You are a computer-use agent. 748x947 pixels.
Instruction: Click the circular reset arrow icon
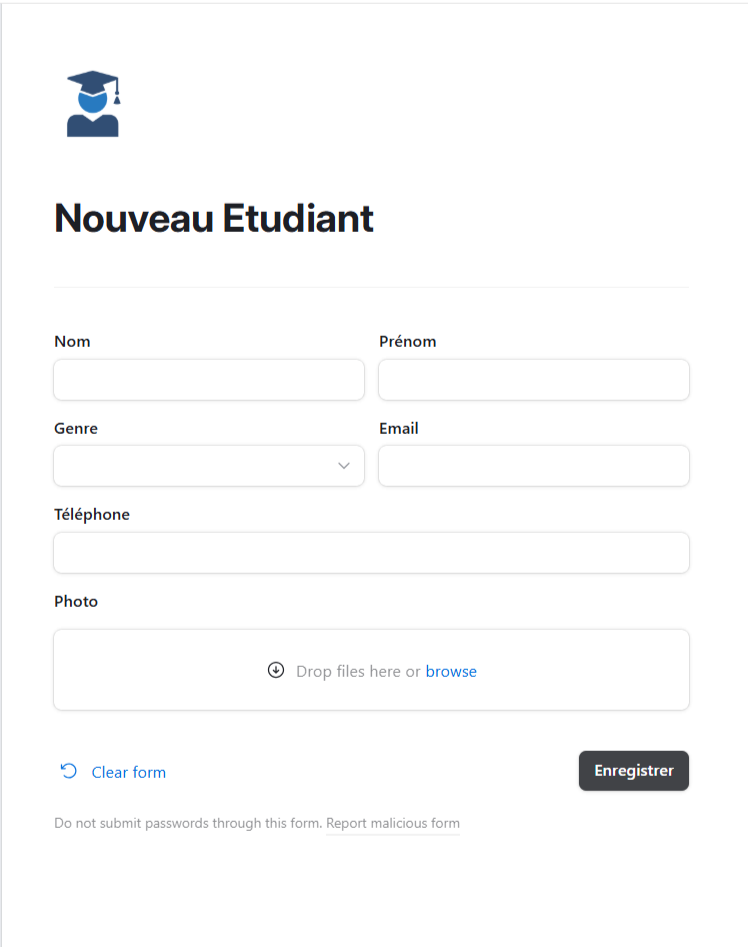[x=69, y=771]
